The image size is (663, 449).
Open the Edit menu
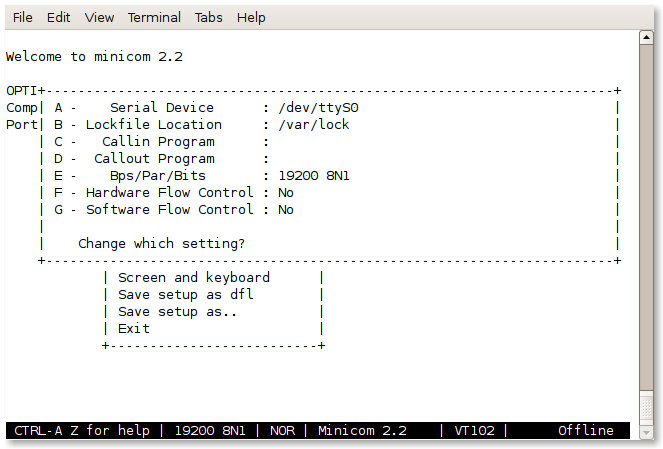coord(58,17)
